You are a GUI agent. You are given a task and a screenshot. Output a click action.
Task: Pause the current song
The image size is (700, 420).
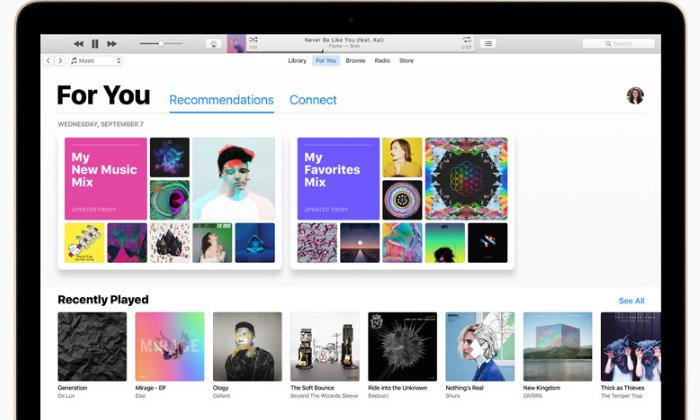pos(95,44)
